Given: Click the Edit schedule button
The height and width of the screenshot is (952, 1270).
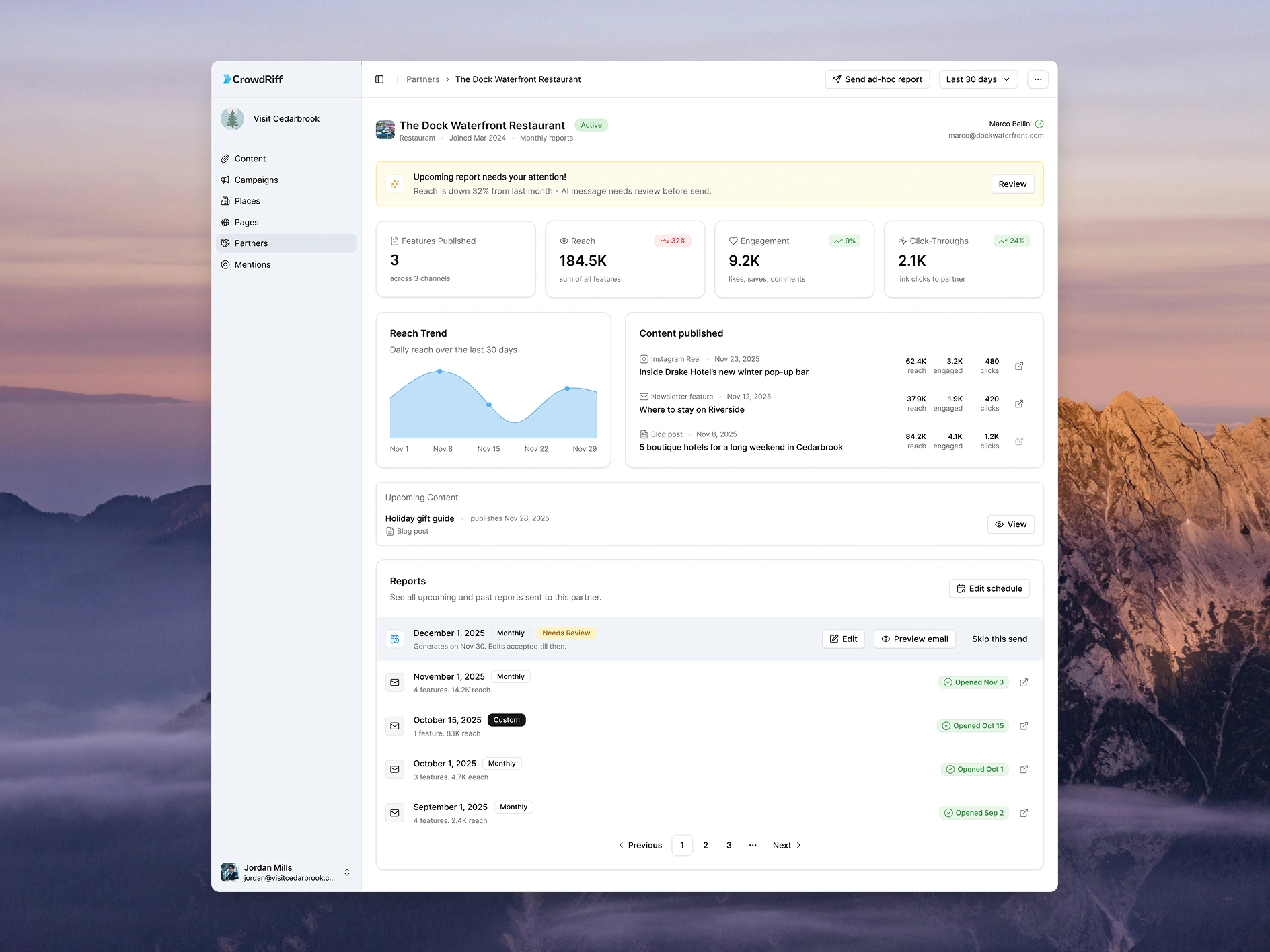Looking at the screenshot, I should [989, 588].
